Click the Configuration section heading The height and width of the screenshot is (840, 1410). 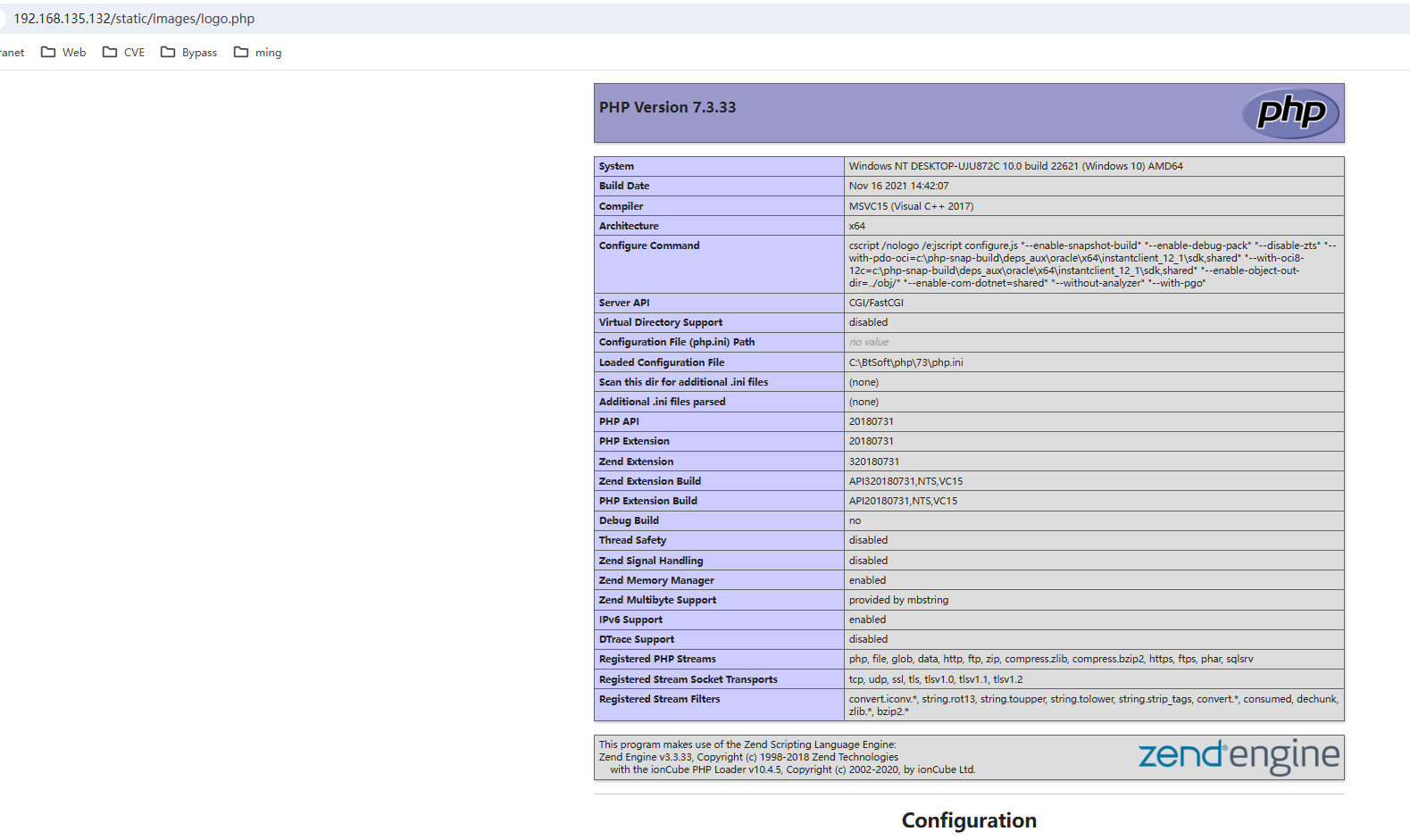pos(969,820)
